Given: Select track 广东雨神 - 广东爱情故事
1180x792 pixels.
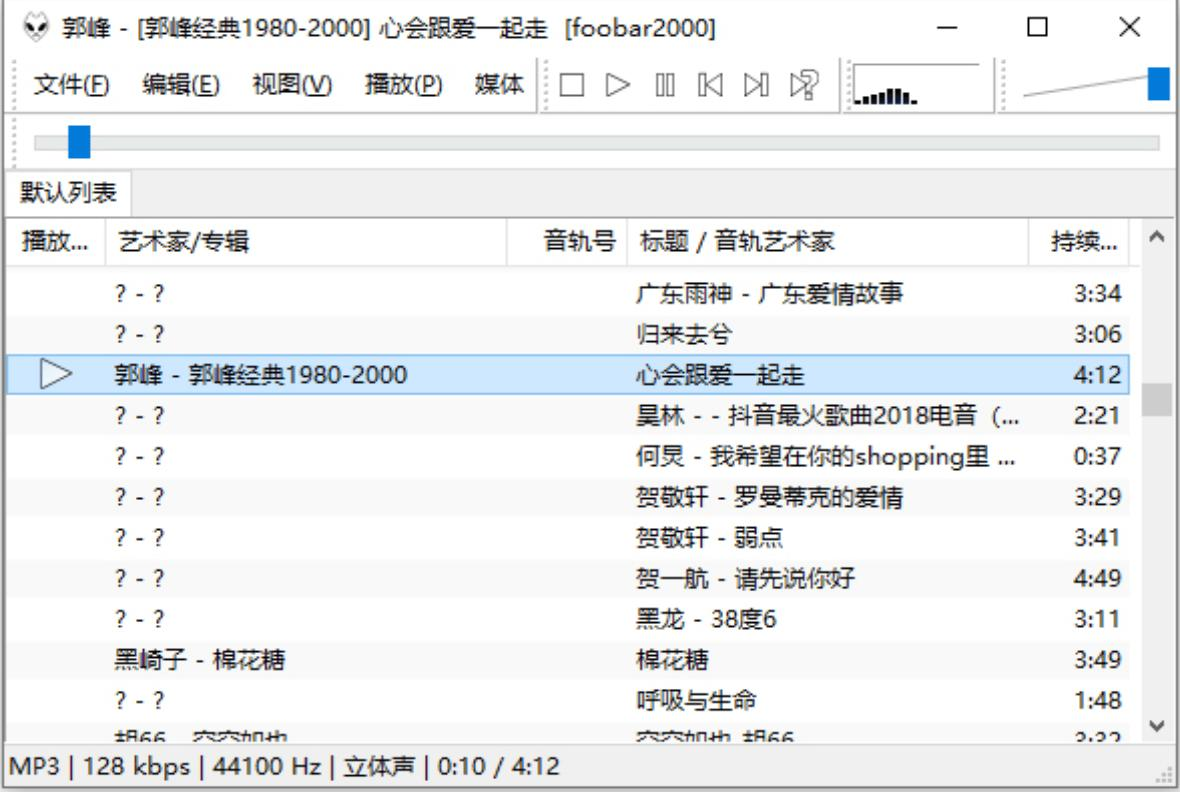Looking at the screenshot, I should point(568,293).
